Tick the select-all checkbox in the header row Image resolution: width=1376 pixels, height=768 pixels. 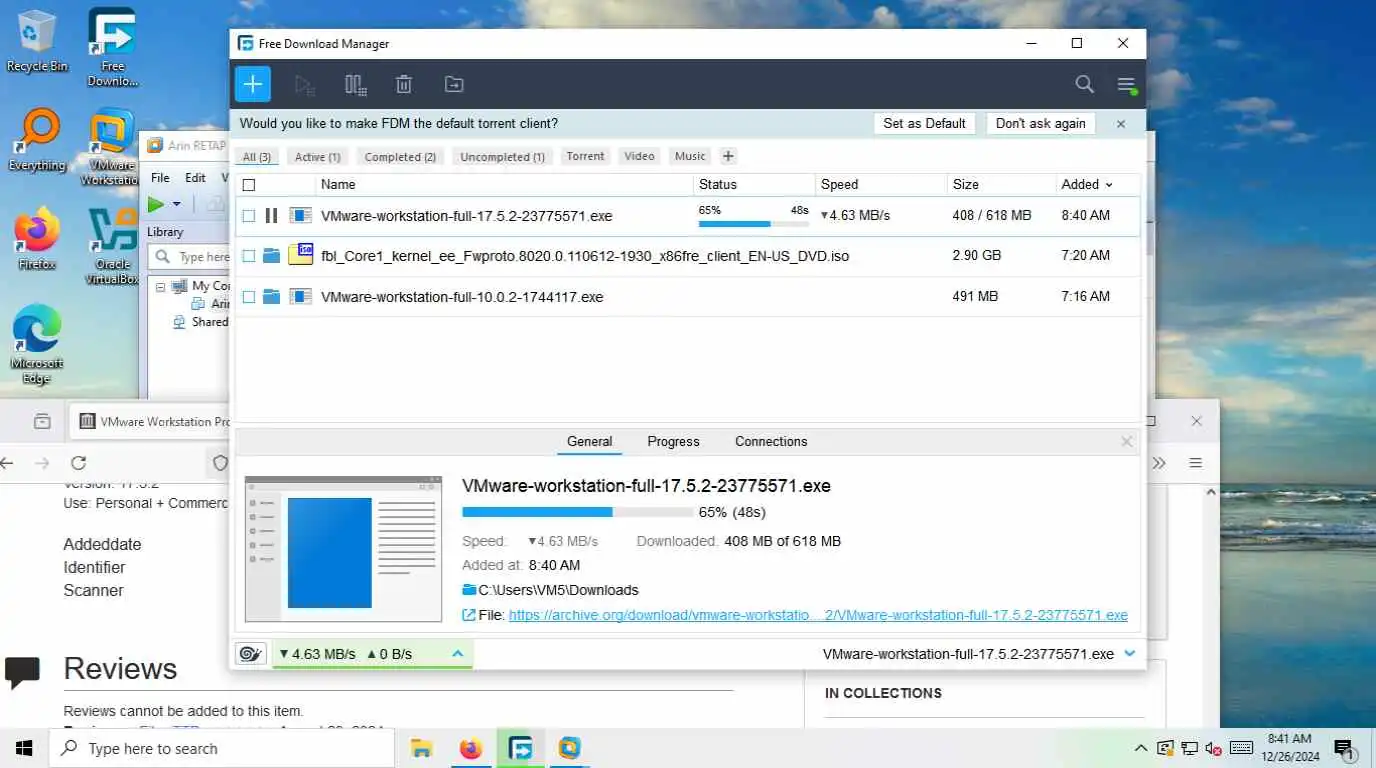pos(249,185)
